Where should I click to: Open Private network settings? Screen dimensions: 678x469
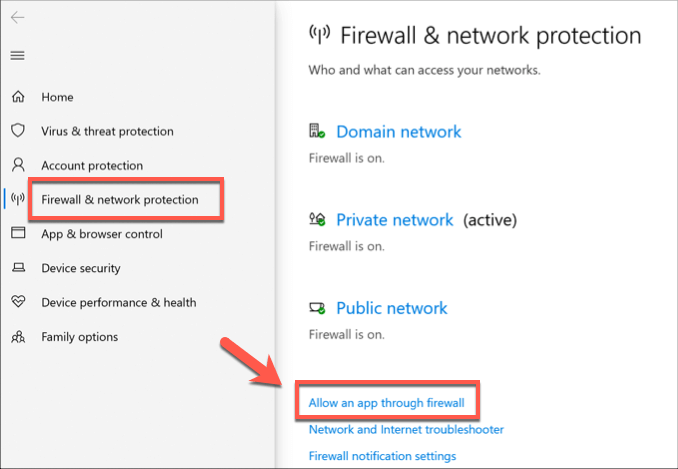point(394,220)
